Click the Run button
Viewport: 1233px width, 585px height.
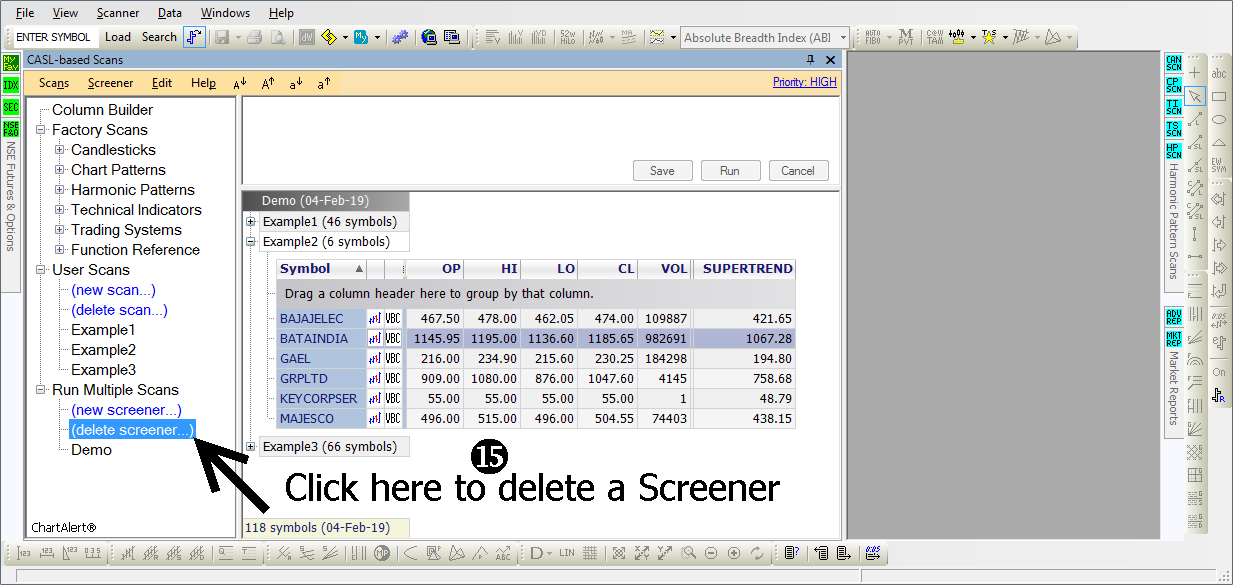pyautogui.click(x=730, y=171)
